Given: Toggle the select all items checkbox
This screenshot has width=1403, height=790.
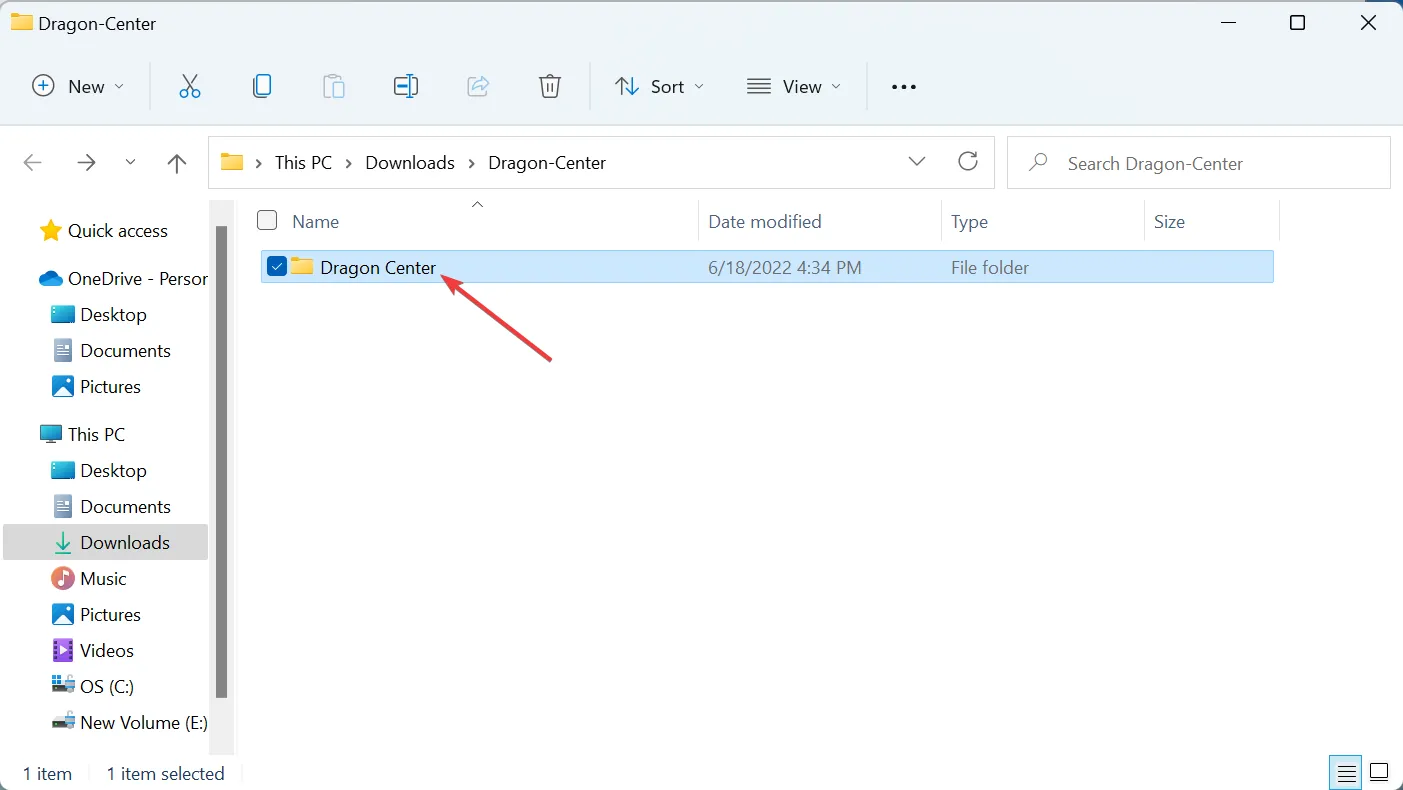Looking at the screenshot, I should (267, 220).
